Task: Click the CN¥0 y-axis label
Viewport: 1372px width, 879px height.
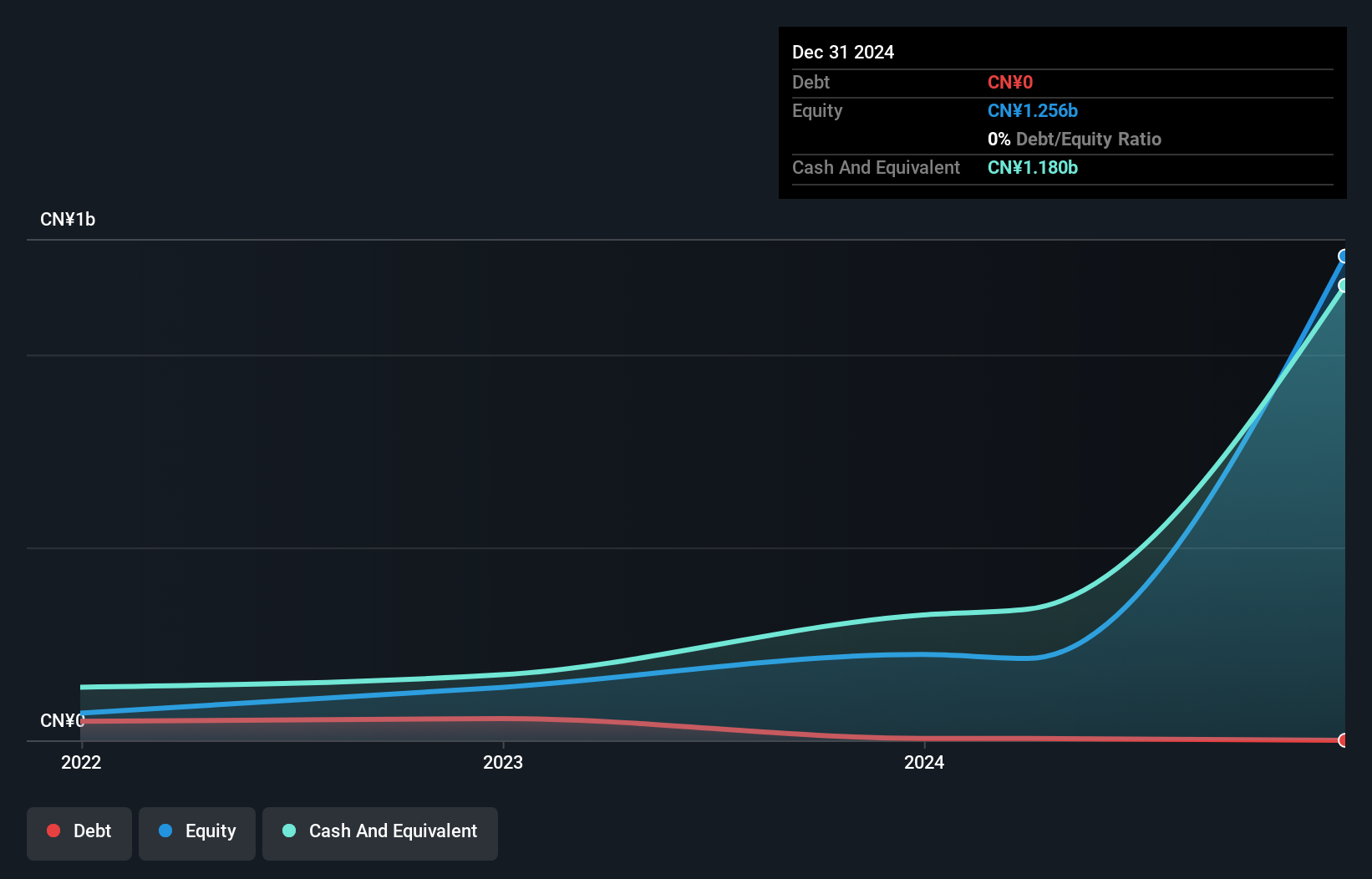Action: click(x=63, y=721)
